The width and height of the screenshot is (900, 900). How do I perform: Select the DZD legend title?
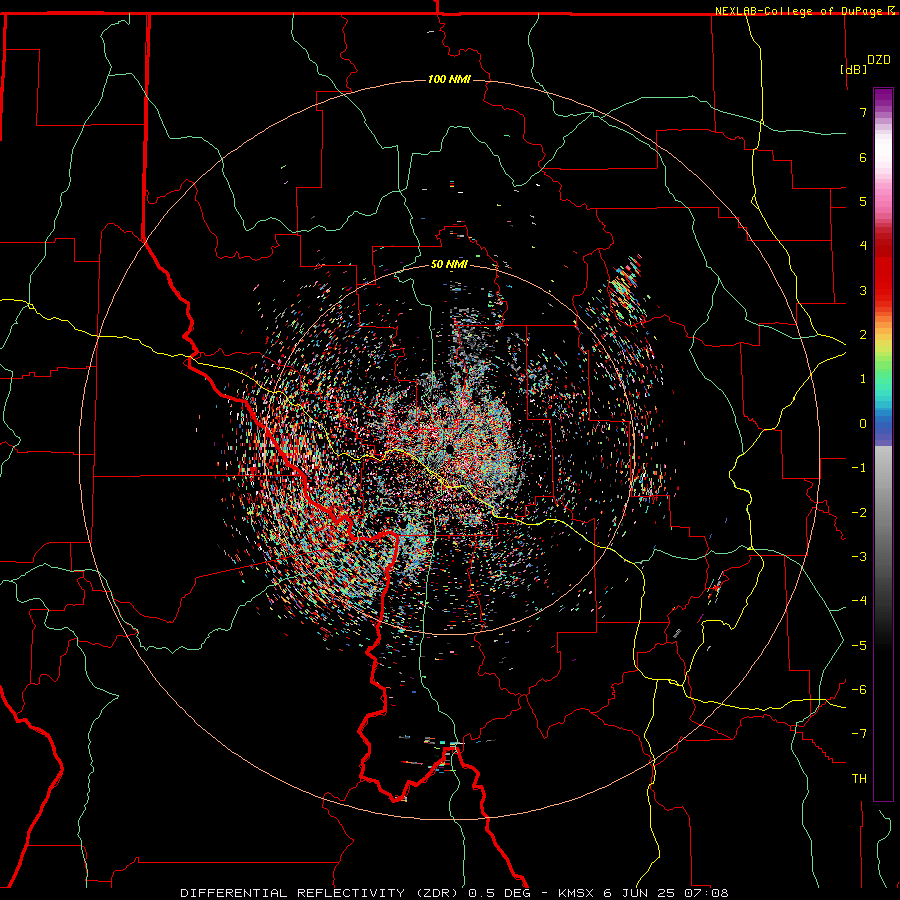879,60
